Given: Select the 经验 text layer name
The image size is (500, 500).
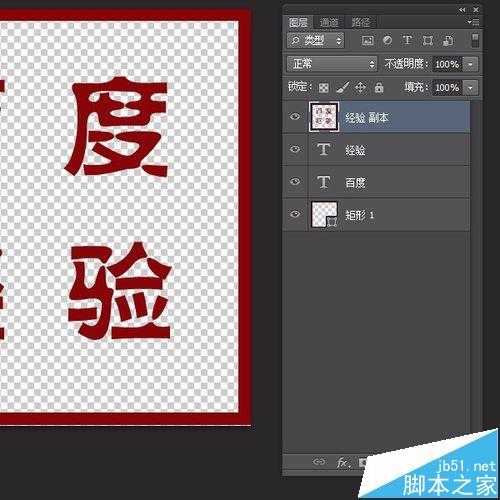Looking at the screenshot, I should tap(355, 150).
